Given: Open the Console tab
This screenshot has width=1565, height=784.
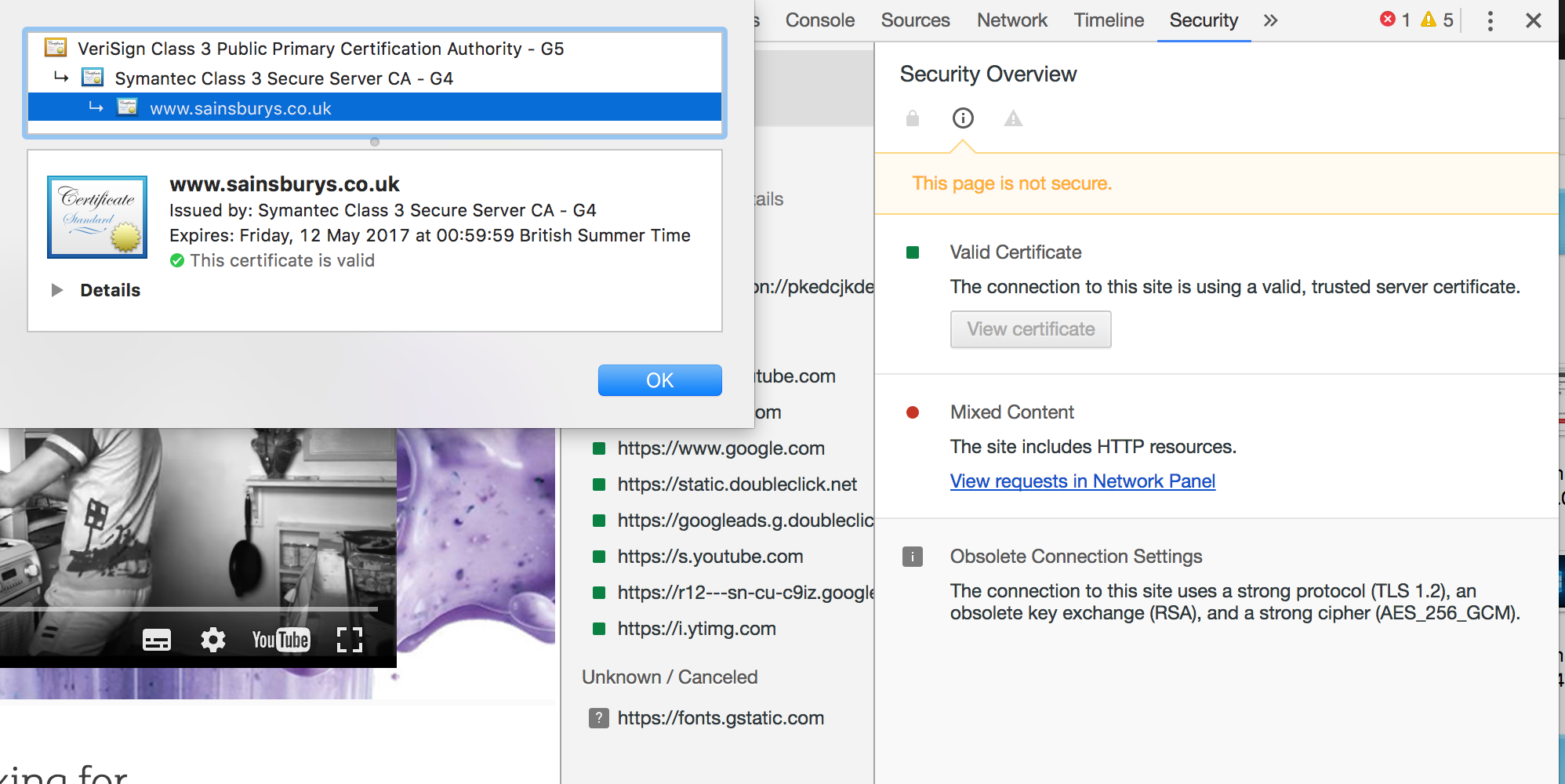Looking at the screenshot, I should point(819,20).
